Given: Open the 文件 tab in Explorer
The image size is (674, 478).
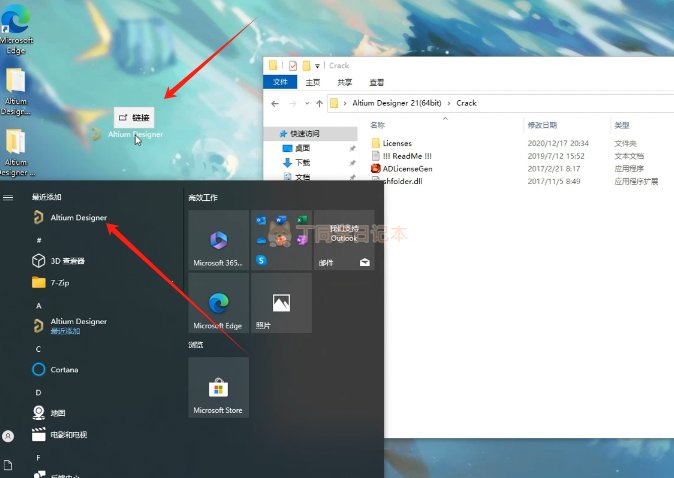Looking at the screenshot, I should [x=280, y=82].
